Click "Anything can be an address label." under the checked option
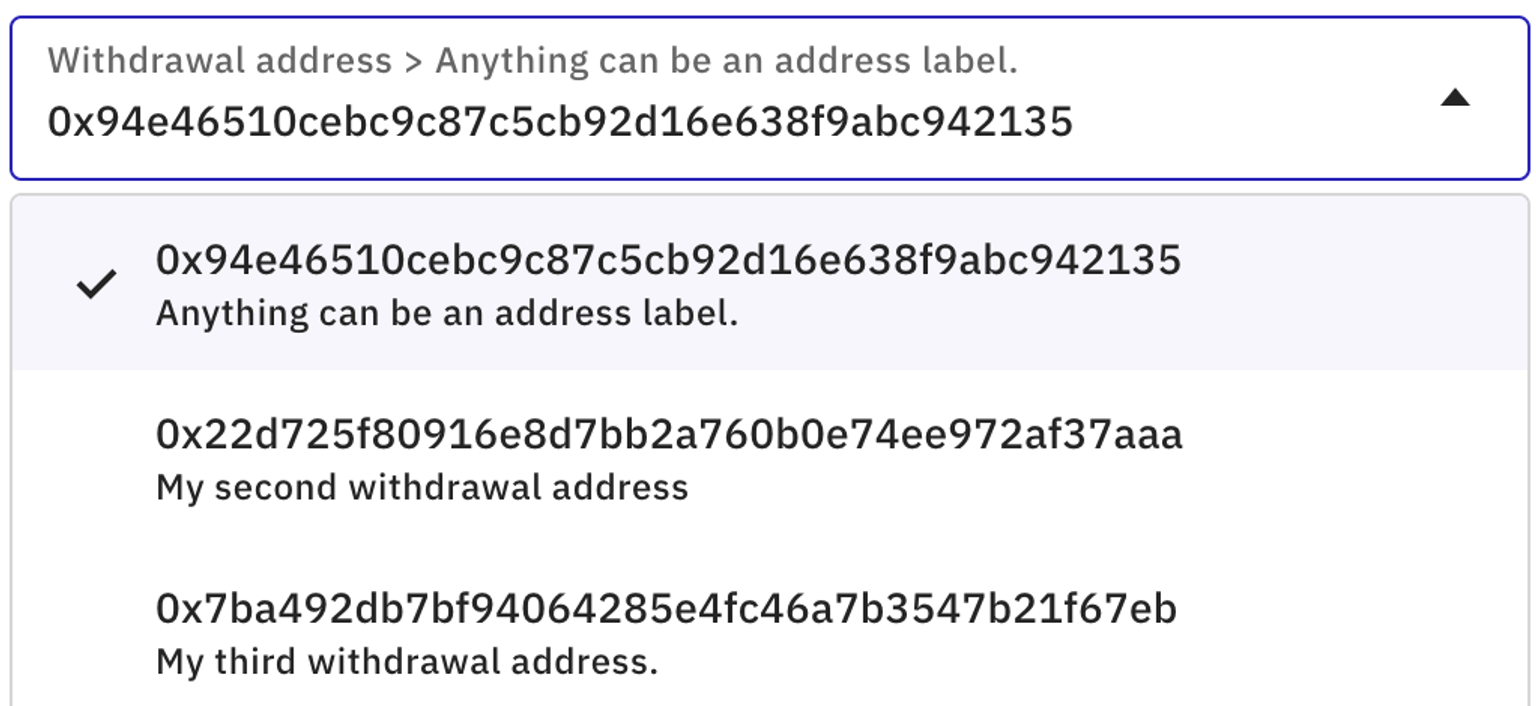This screenshot has height=706, width=1536. [446, 314]
